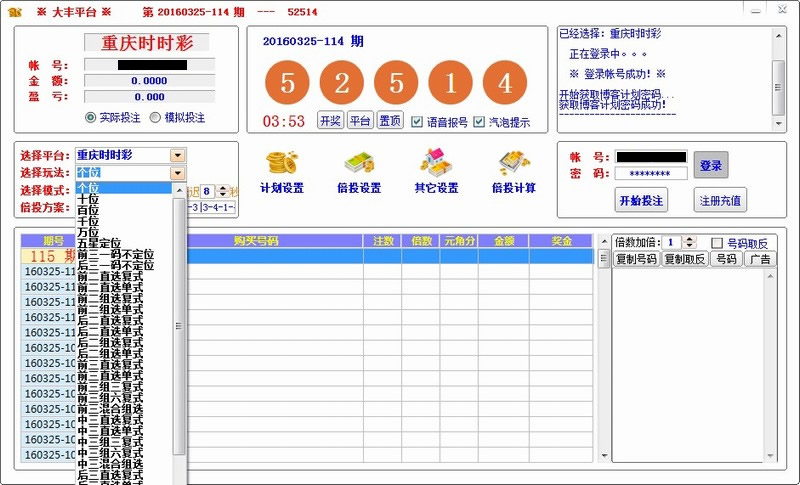Open 注册充值 button
800x485 pixels.
pos(720,200)
